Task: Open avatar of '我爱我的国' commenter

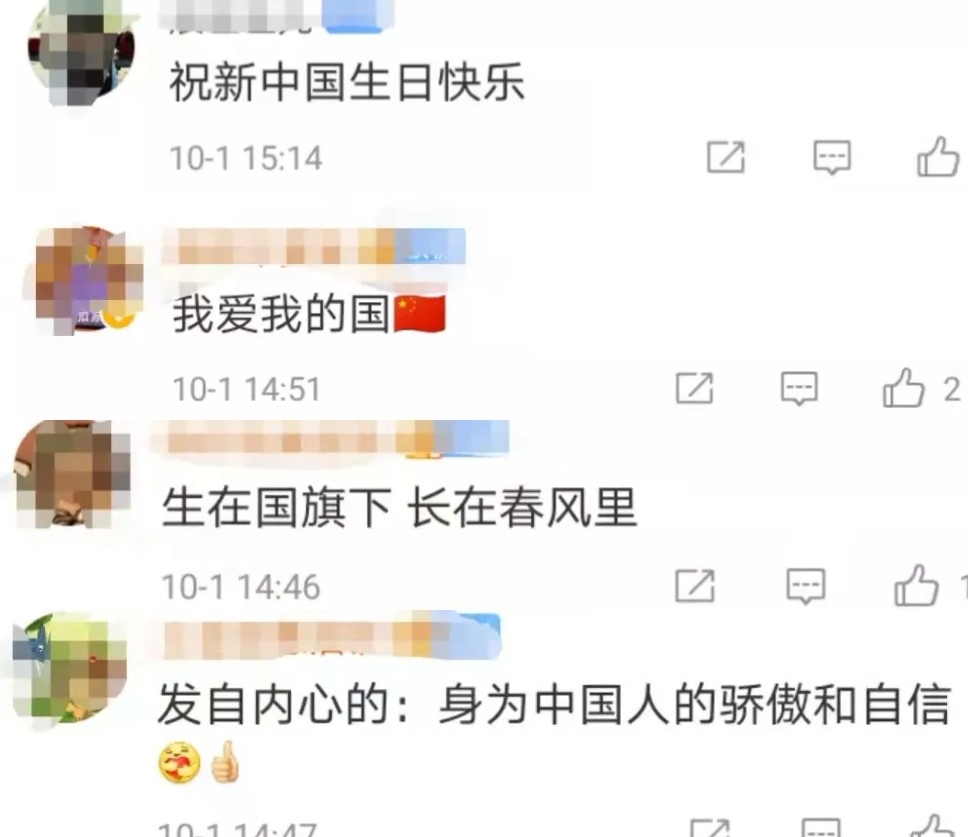Action: [90, 281]
